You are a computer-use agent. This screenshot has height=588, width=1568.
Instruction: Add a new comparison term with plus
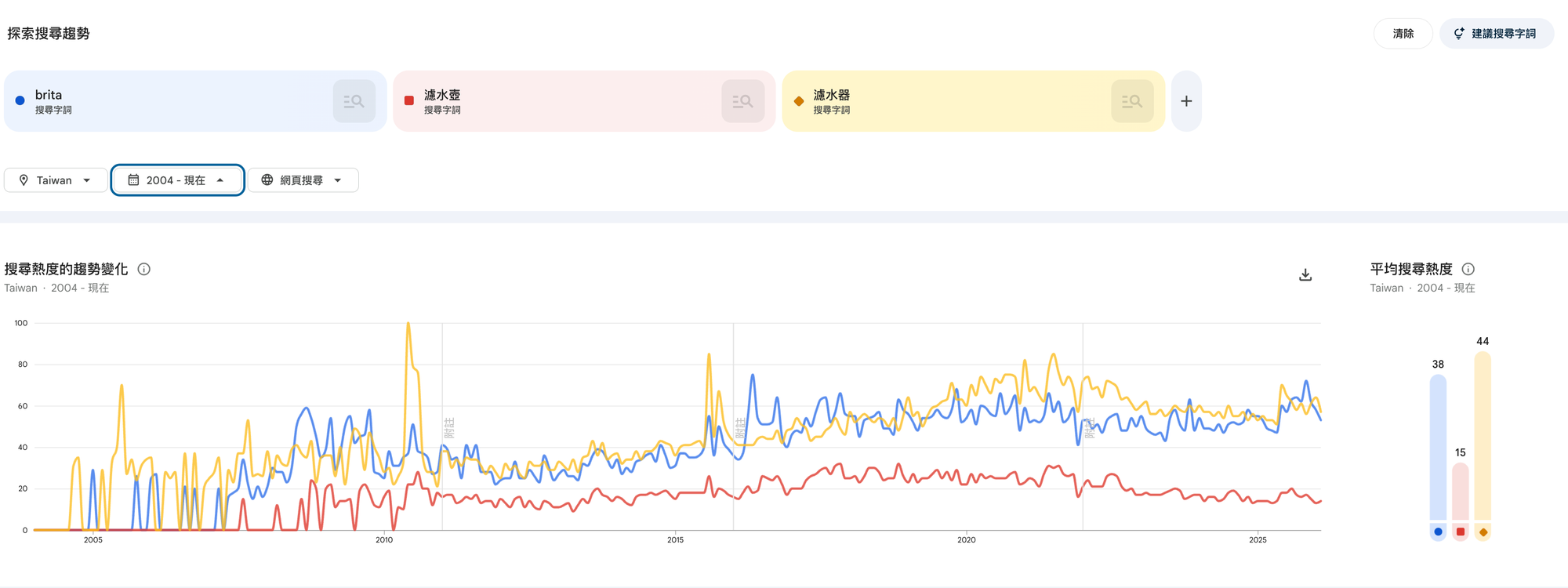[1186, 101]
